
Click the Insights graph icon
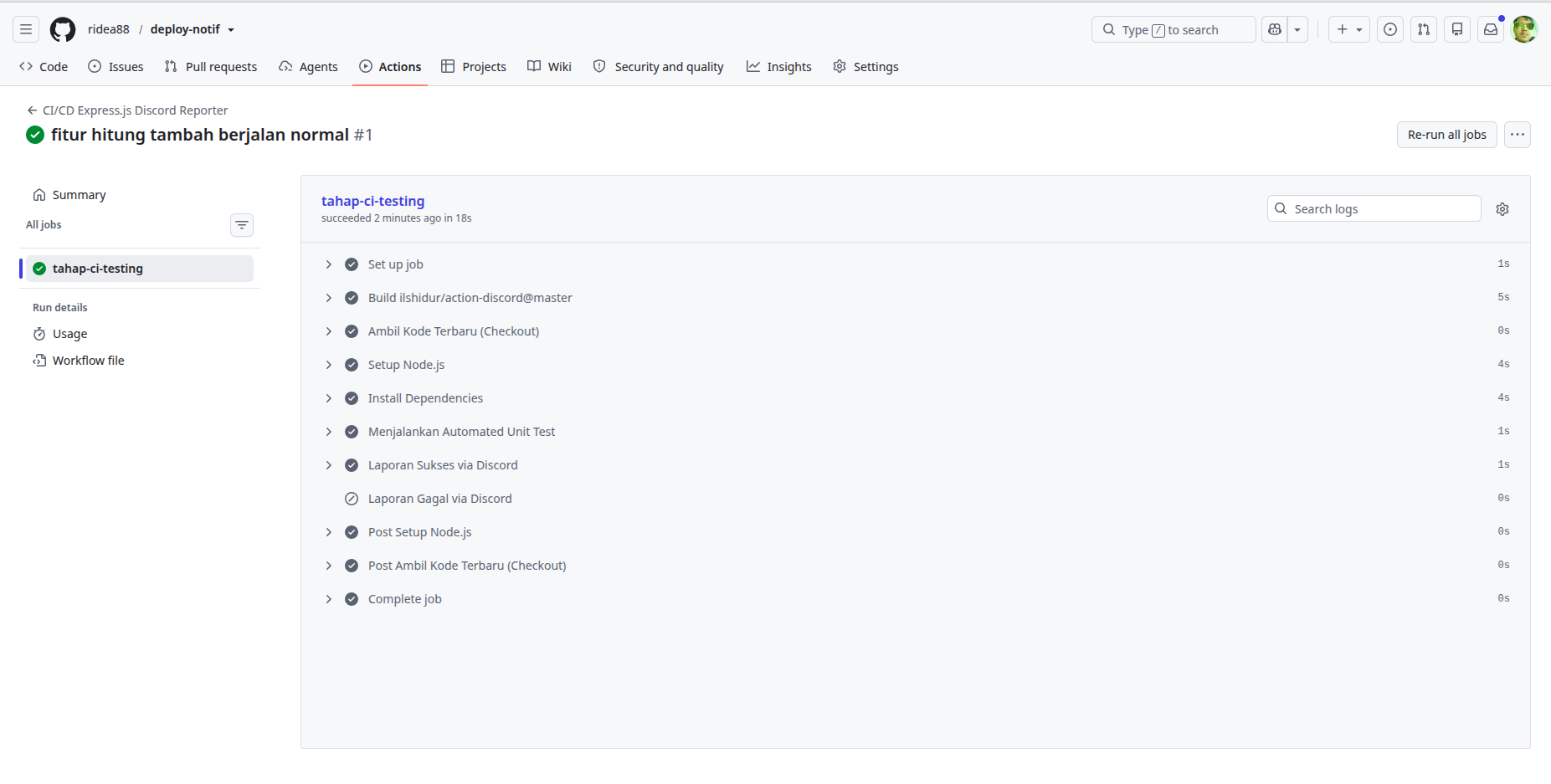753,66
